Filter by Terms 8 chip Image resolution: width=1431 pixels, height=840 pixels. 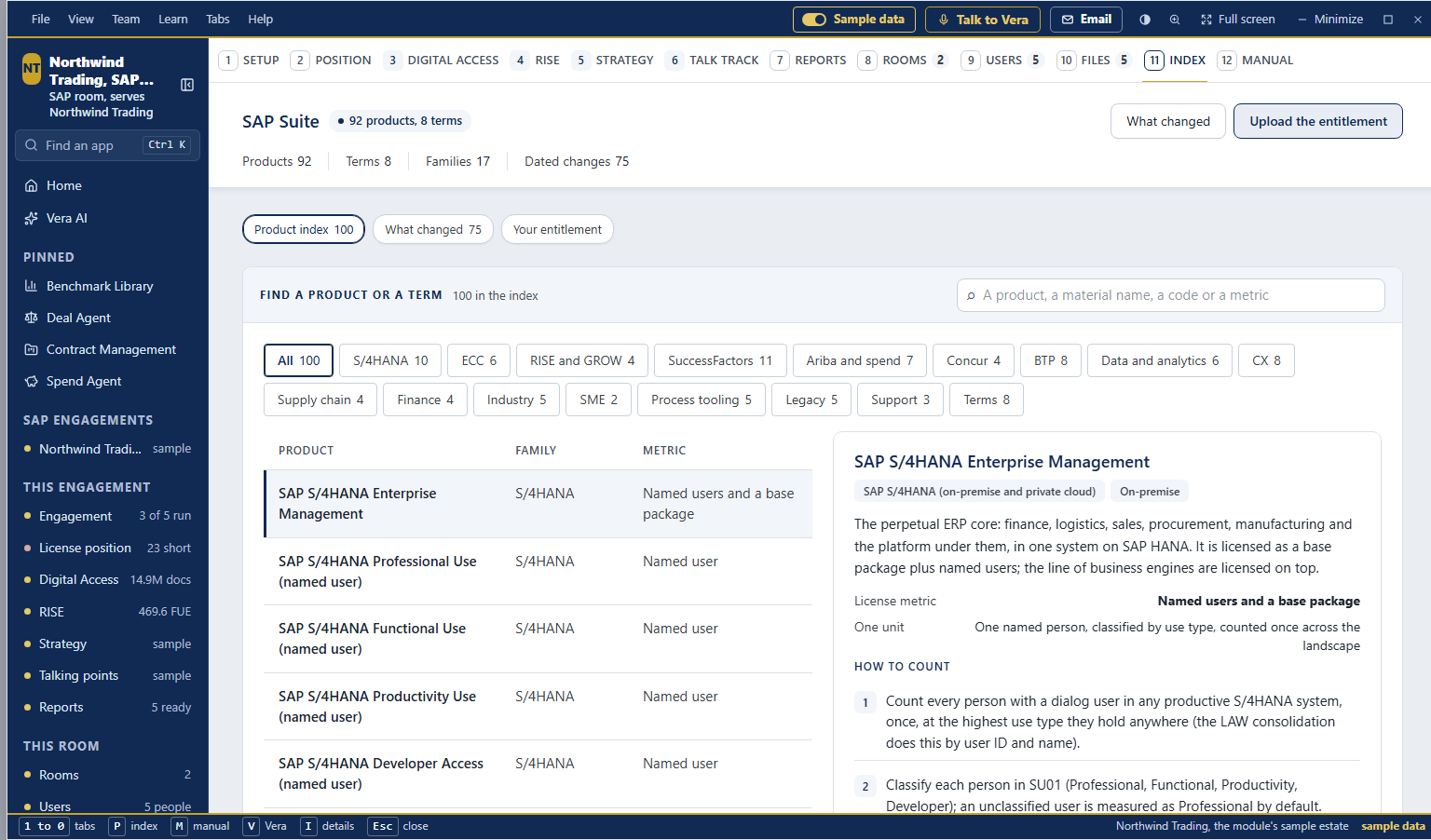point(987,400)
